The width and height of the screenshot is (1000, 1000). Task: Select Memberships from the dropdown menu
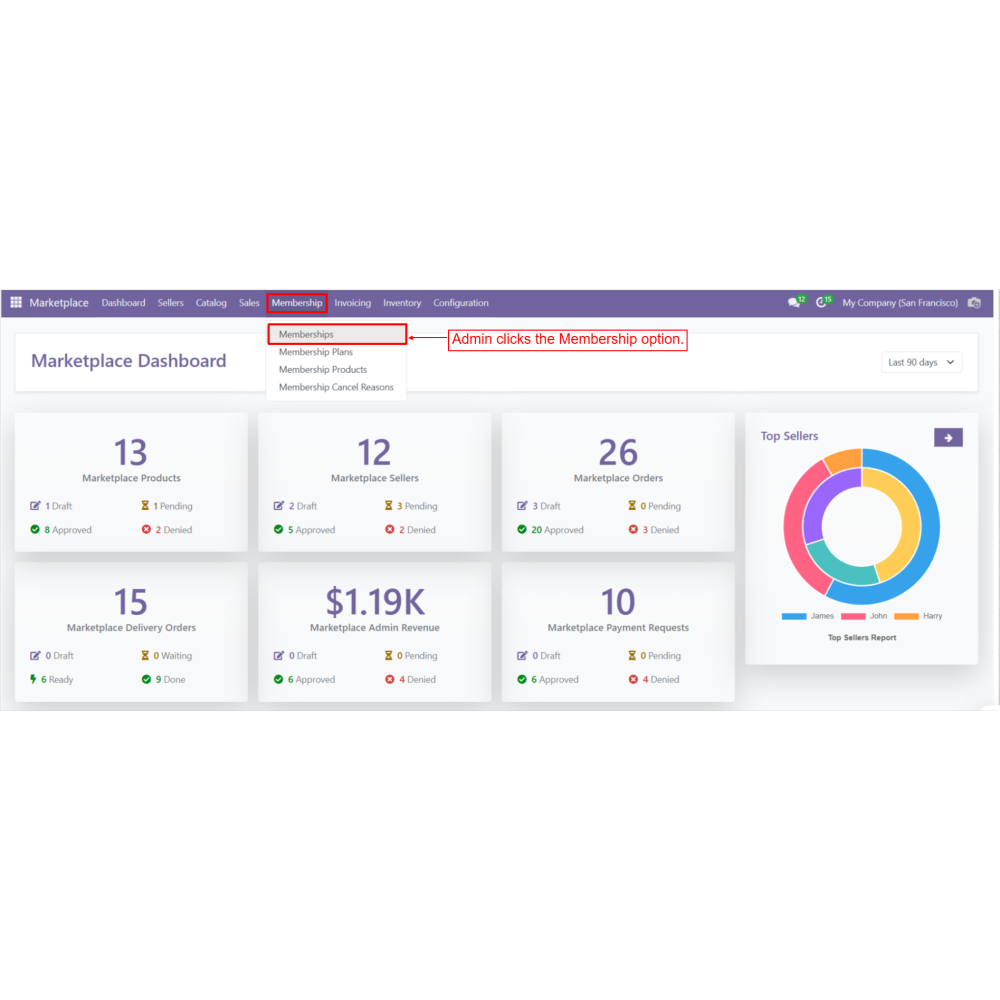click(x=306, y=335)
